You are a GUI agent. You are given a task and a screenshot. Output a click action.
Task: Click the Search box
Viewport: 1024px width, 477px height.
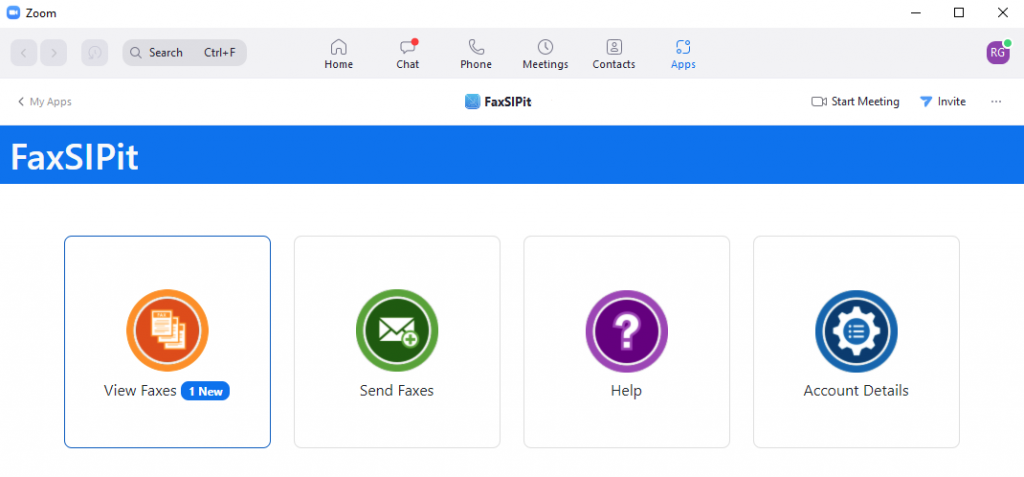185,53
